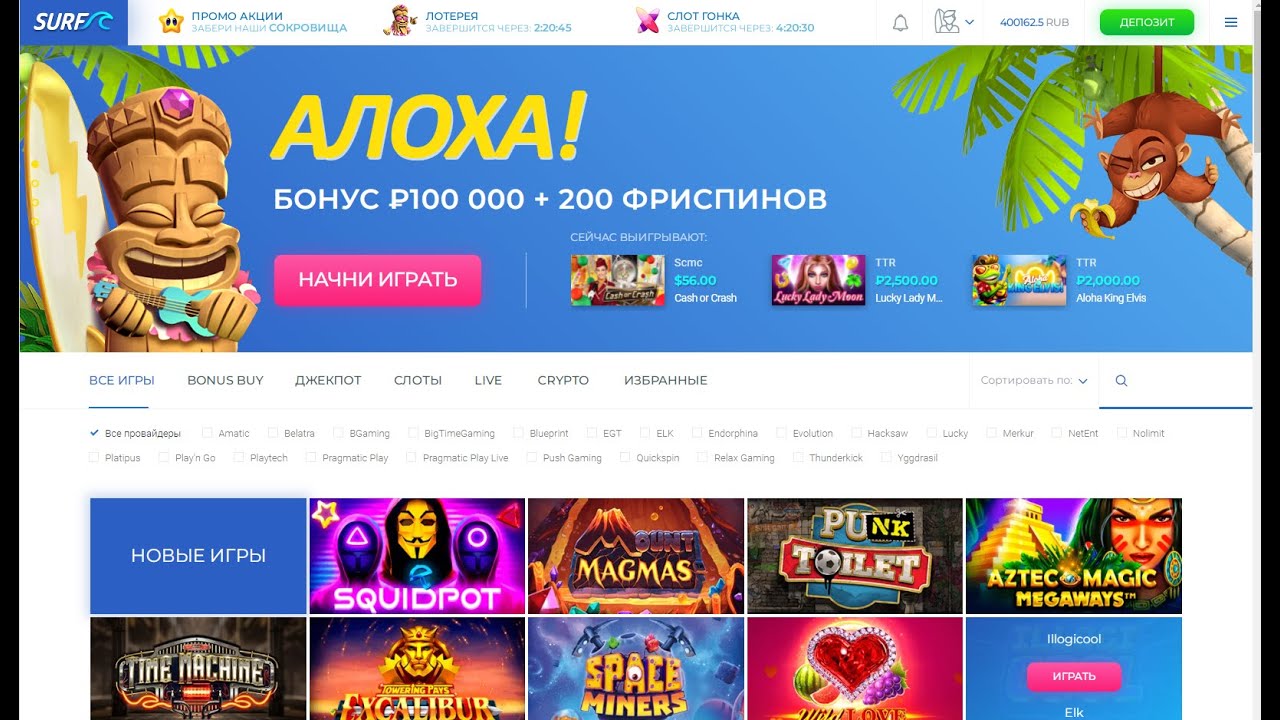Uncheck the all providers option

click(x=94, y=433)
